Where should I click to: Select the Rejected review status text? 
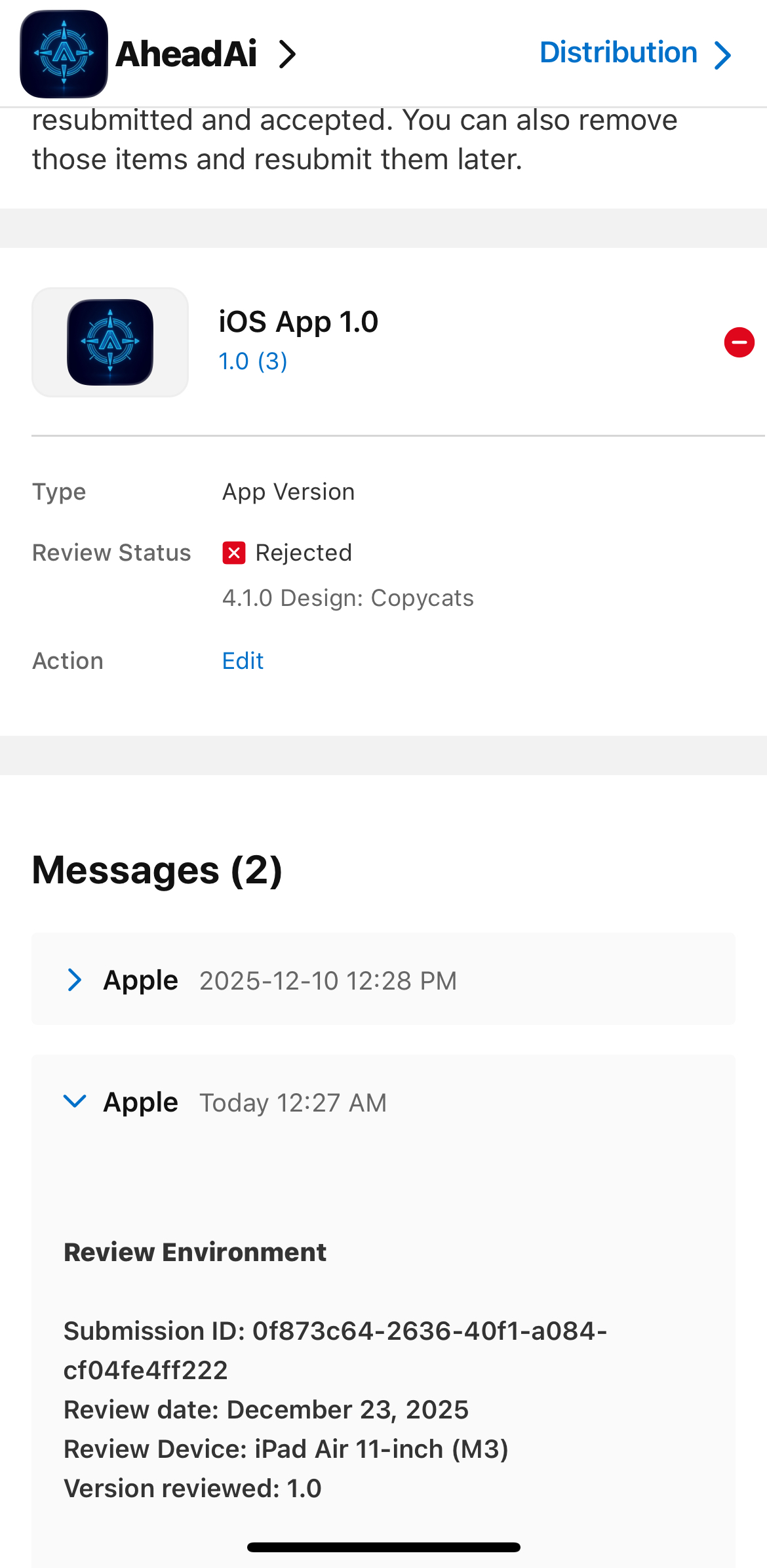tap(304, 553)
